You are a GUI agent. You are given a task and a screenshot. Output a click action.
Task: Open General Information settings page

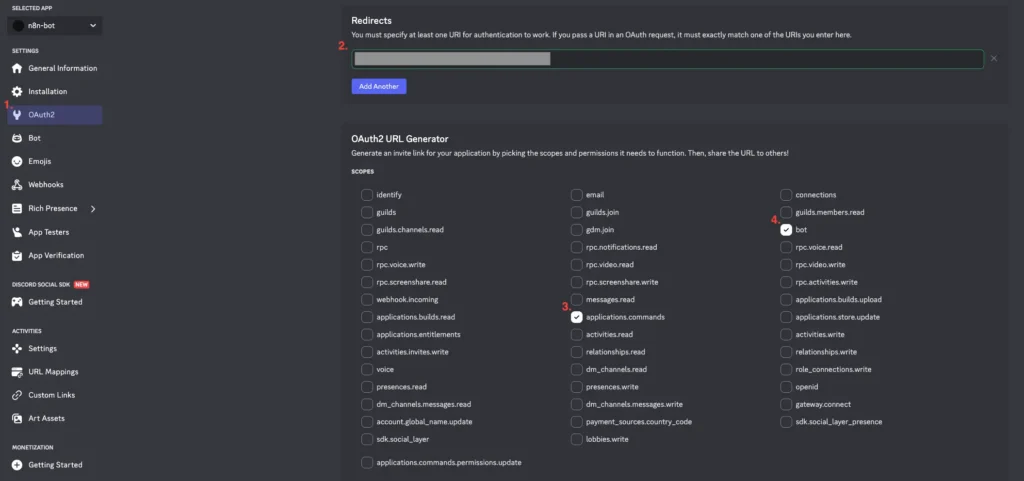point(55,69)
